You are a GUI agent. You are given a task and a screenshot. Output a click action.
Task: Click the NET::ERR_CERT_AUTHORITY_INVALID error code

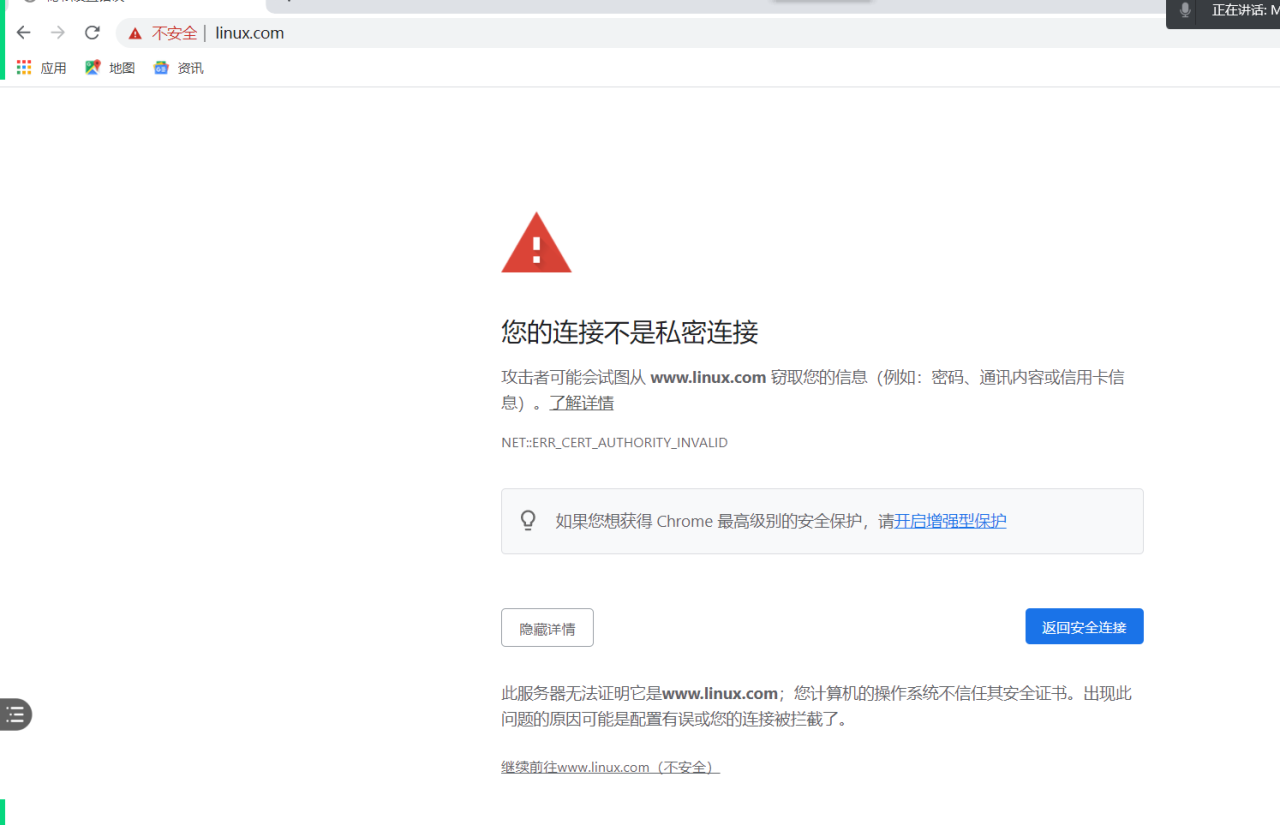614,442
